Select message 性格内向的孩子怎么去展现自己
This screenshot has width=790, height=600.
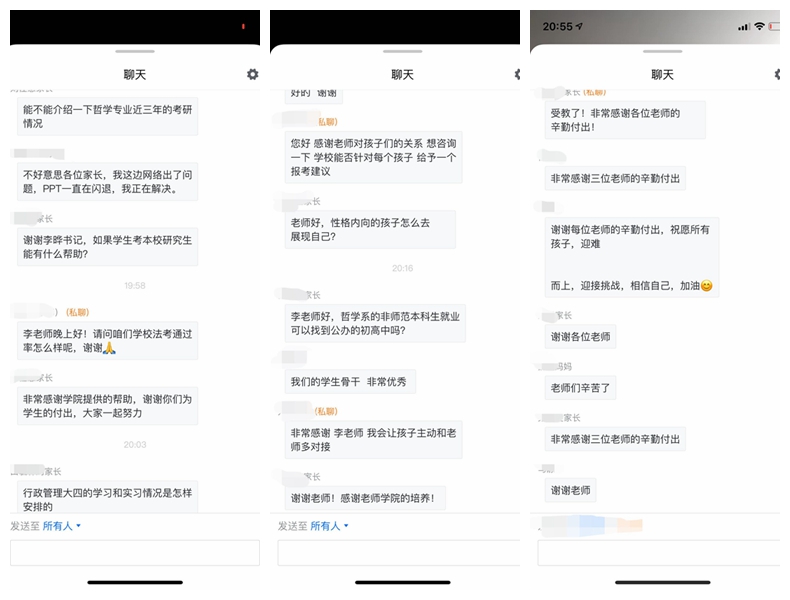tap(370, 229)
